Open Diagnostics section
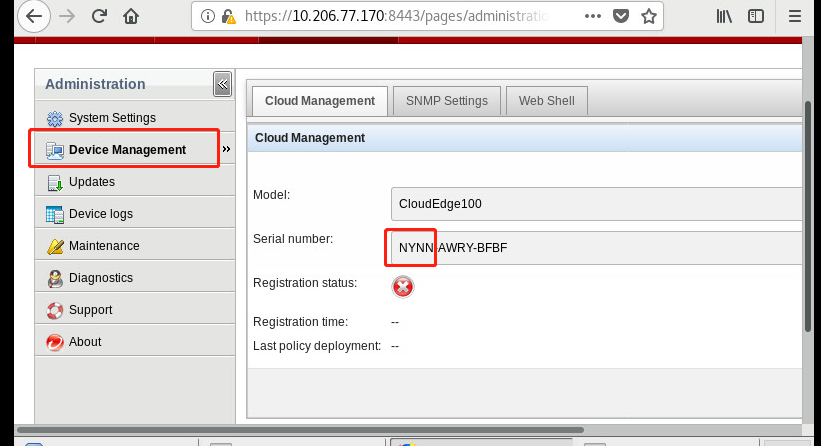821x446 pixels. click(135, 277)
